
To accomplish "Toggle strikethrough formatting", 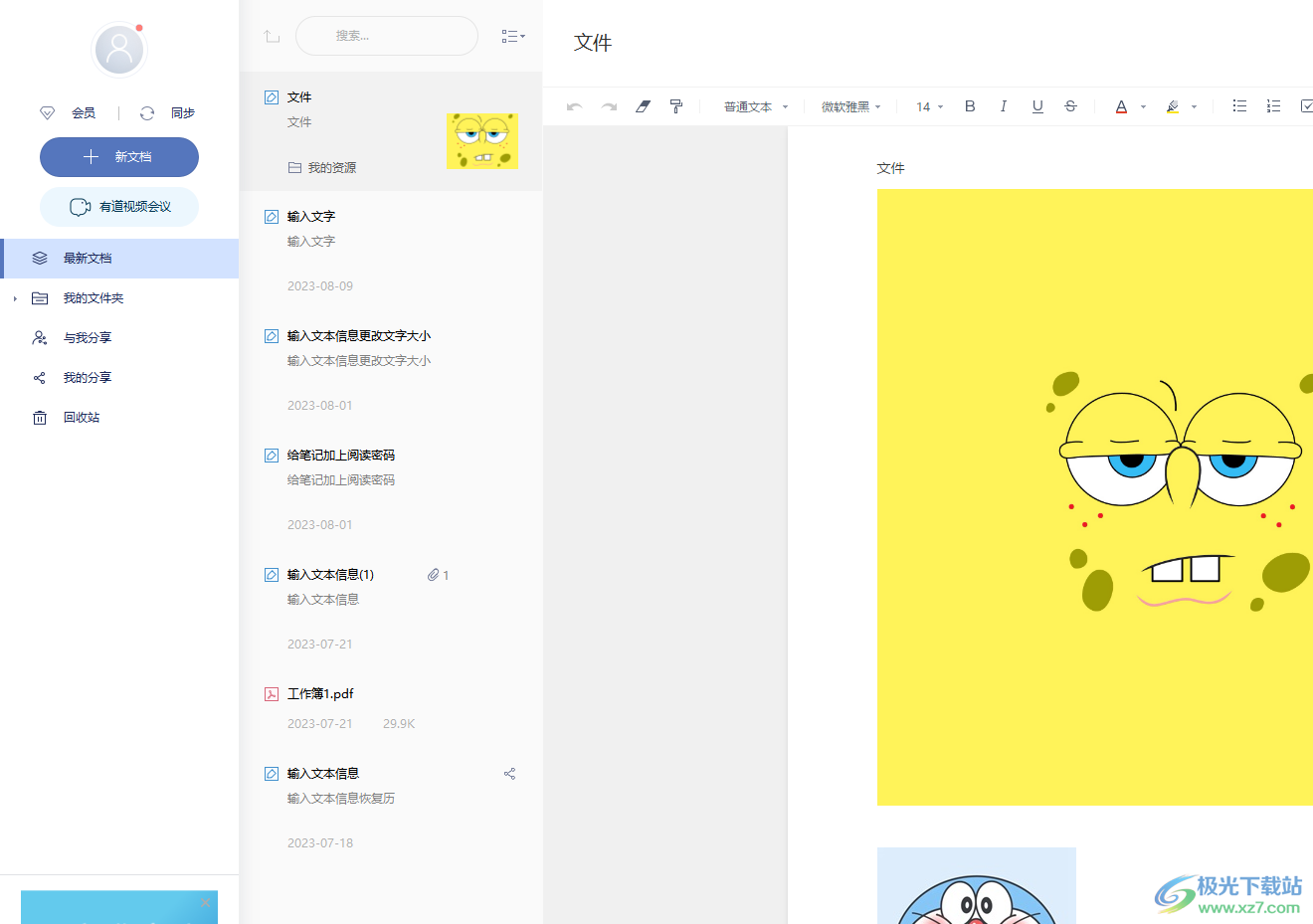I will tap(1070, 106).
